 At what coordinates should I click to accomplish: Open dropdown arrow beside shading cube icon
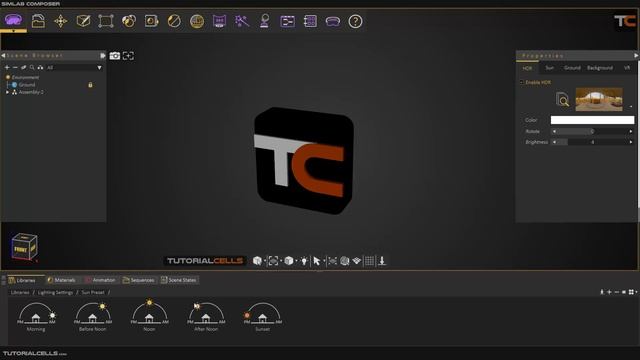click(296, 261)
